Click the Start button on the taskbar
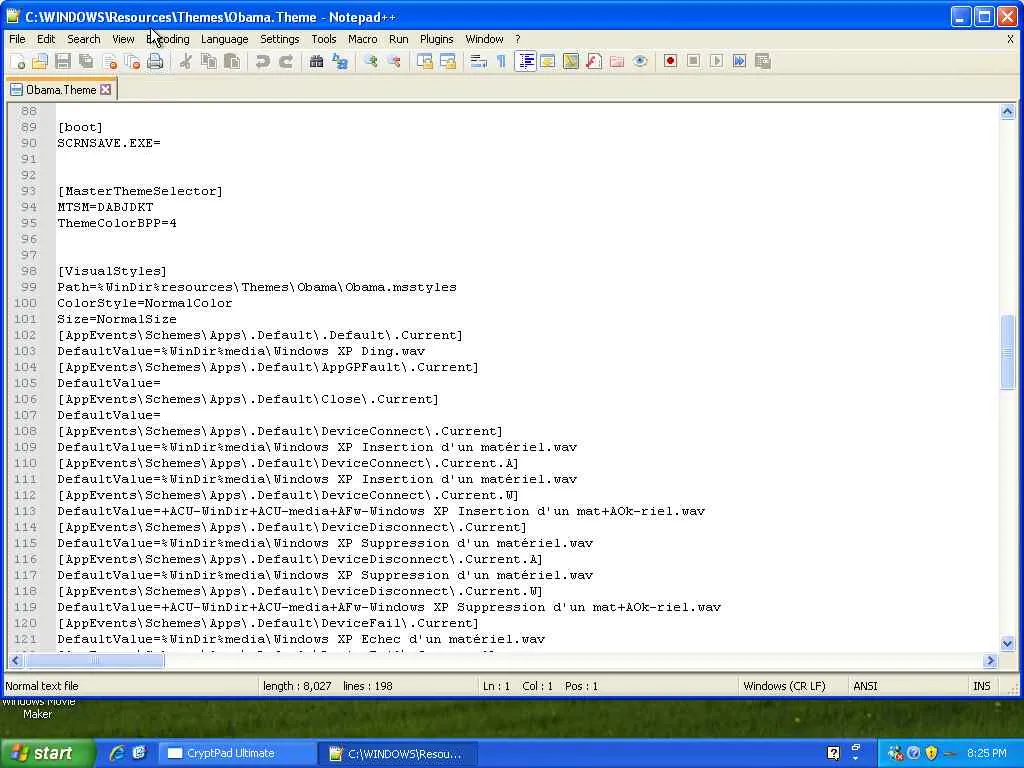The height and width of the screenshot is (768, 1024). 47,753
